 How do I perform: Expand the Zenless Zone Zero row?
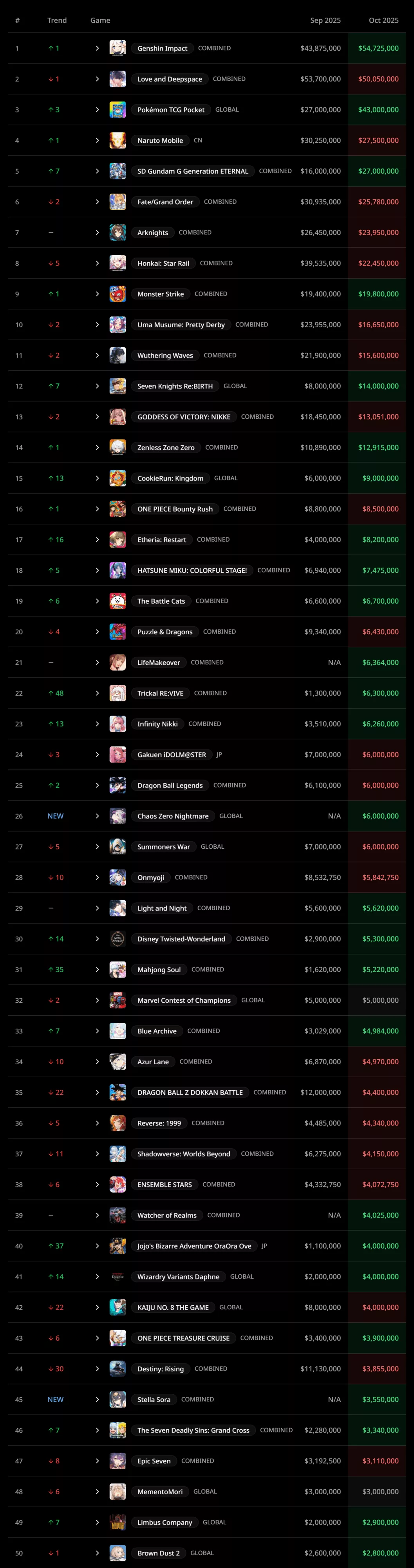[97, 447]
